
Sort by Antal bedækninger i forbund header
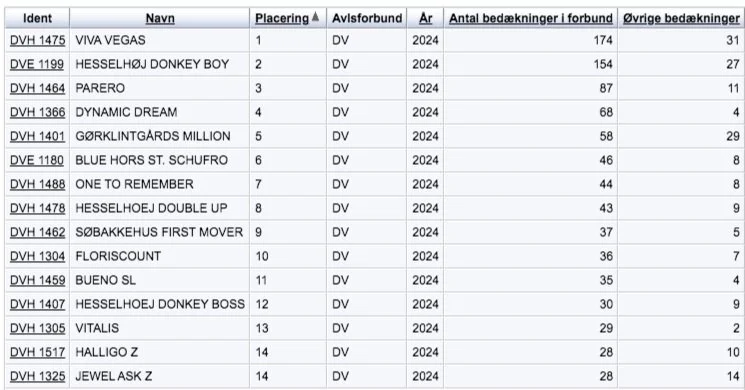tap(531, 19)
